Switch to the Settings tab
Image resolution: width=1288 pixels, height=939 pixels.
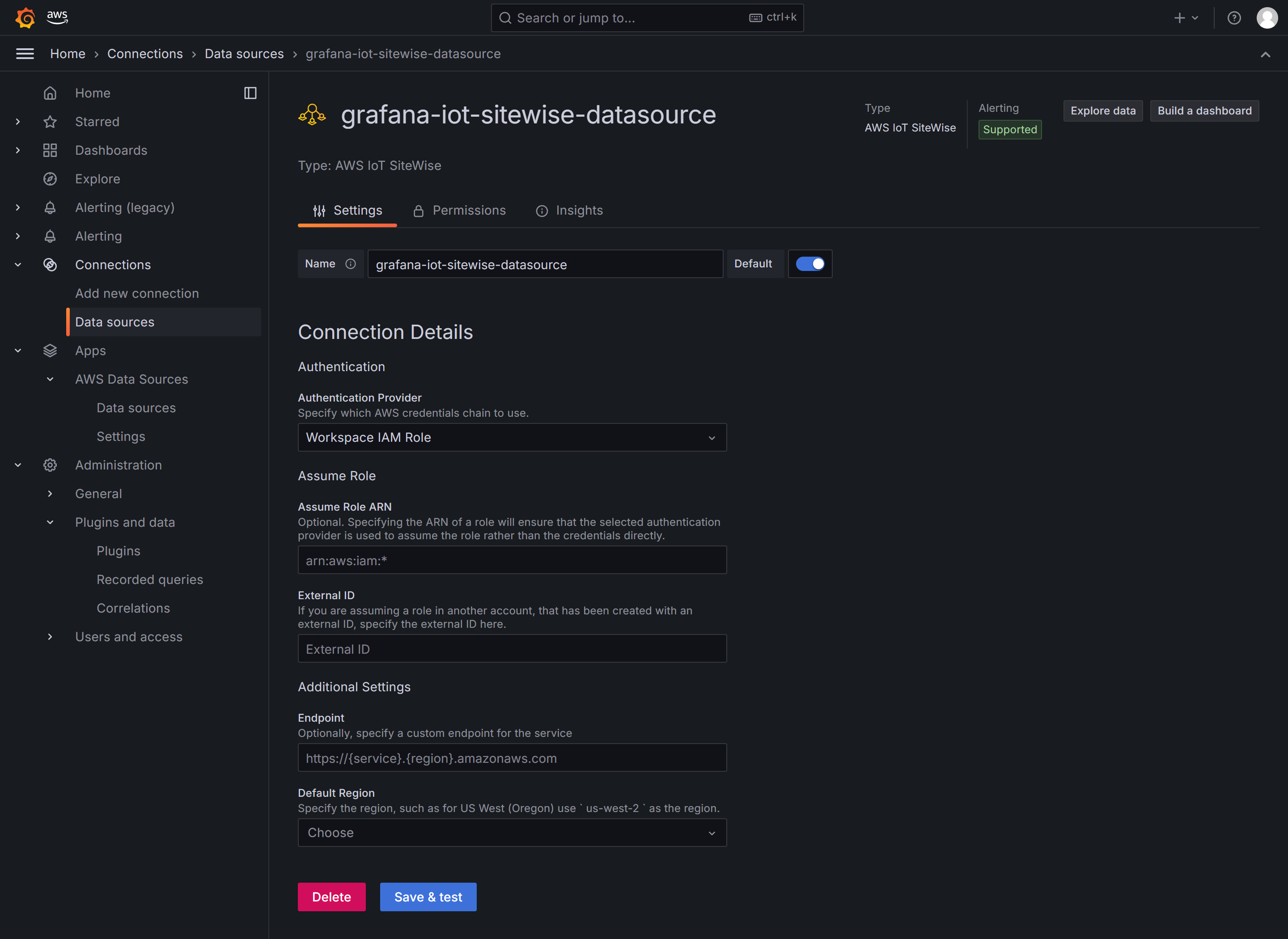pos(347,210)
